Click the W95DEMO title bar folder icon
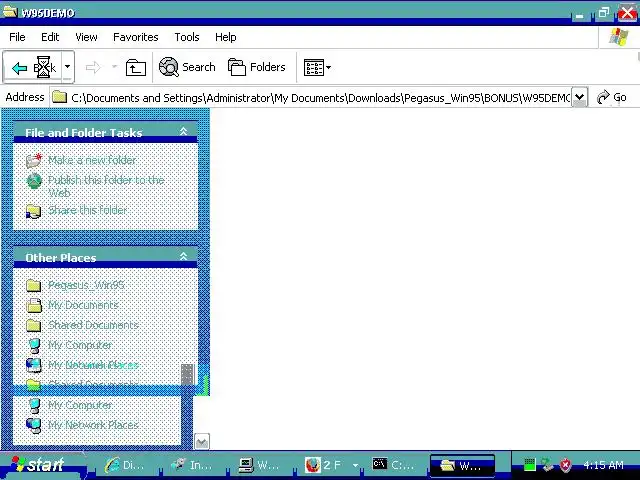The width and height of the screenshot is (640, 480). 10,11
